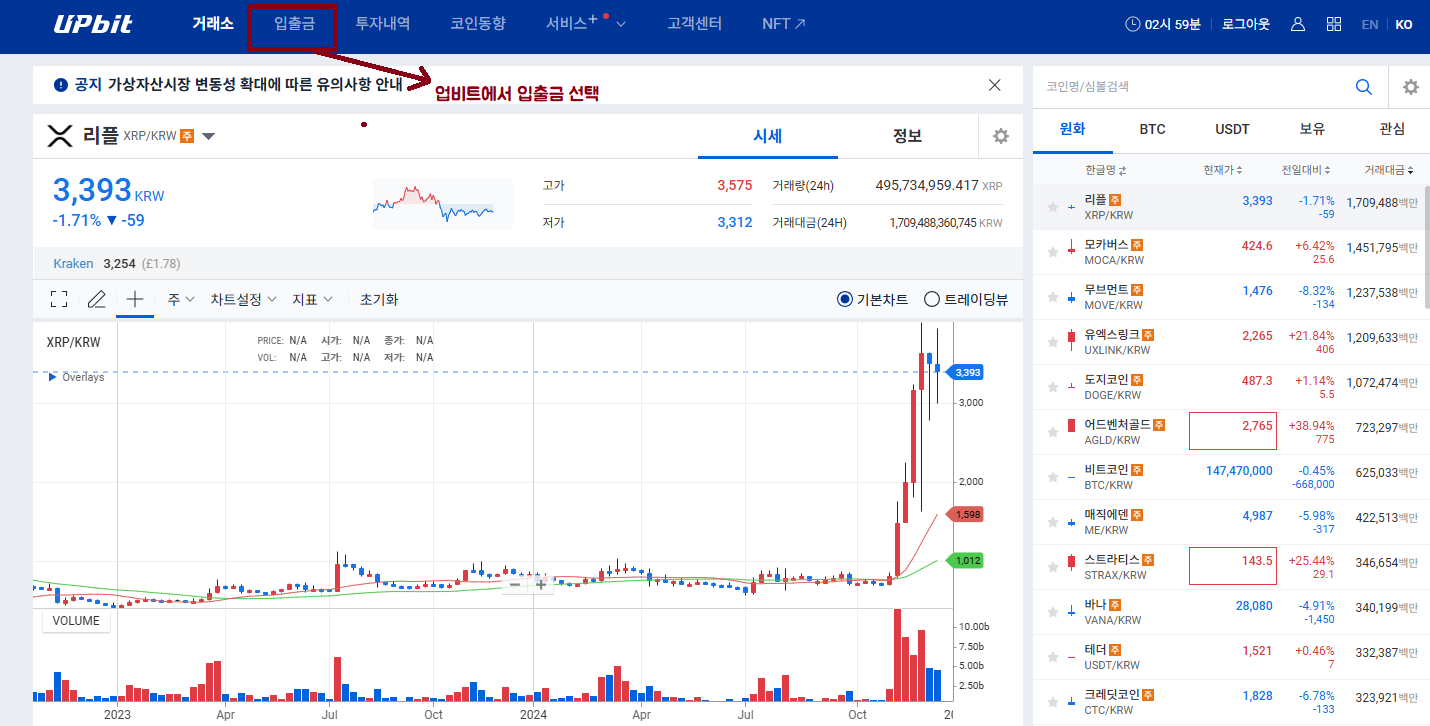Open coin list settings gear
This screenshot has width=1430, height=726.
1411,87
